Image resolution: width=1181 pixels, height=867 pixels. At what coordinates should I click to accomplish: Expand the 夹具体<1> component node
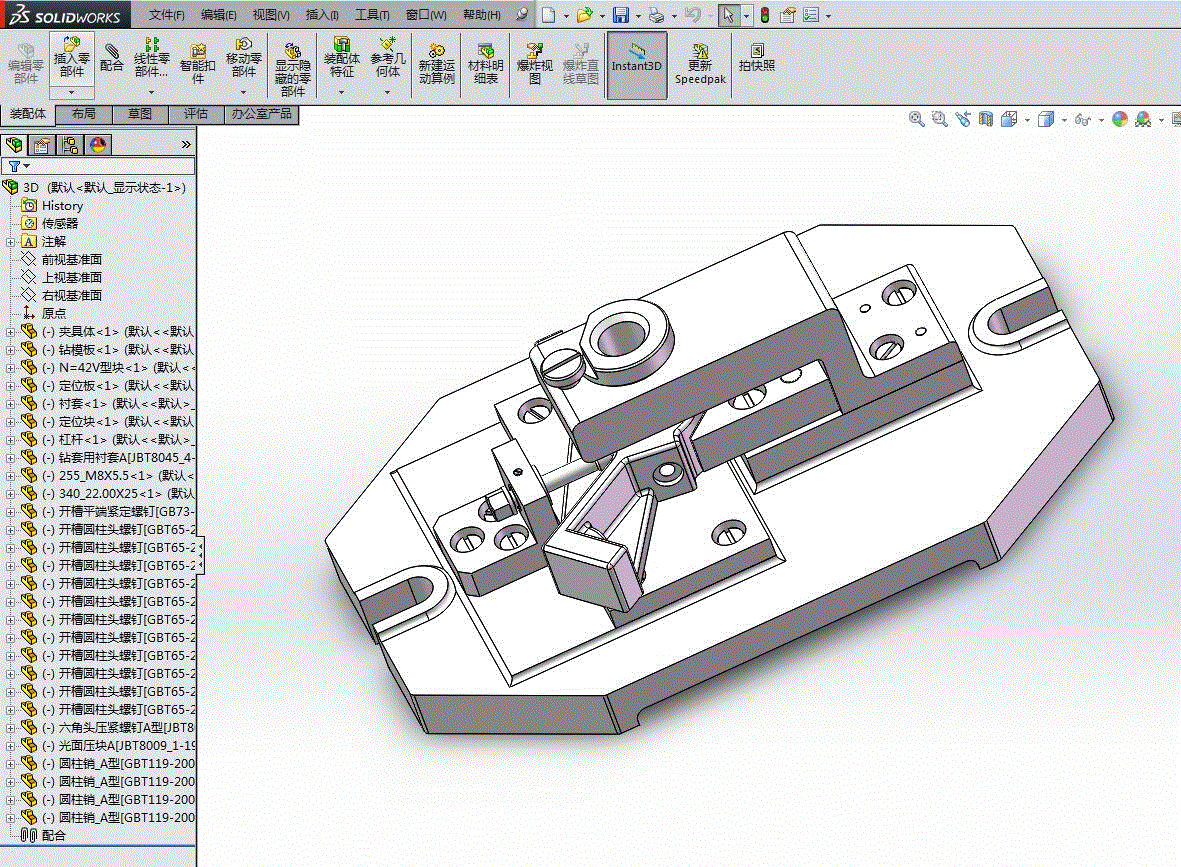point(10,331)
